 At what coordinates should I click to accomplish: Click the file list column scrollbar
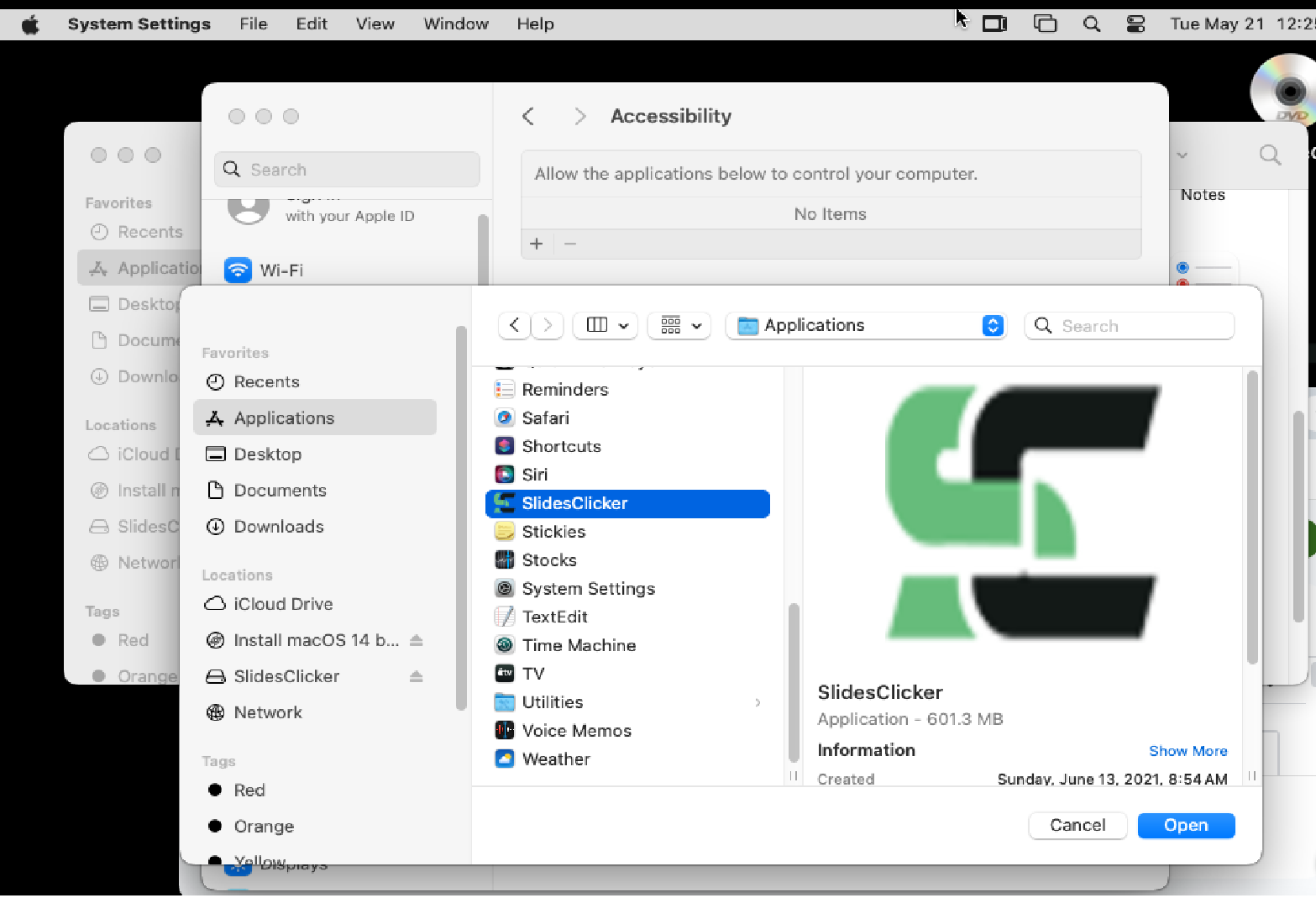[x=794, y=682]
